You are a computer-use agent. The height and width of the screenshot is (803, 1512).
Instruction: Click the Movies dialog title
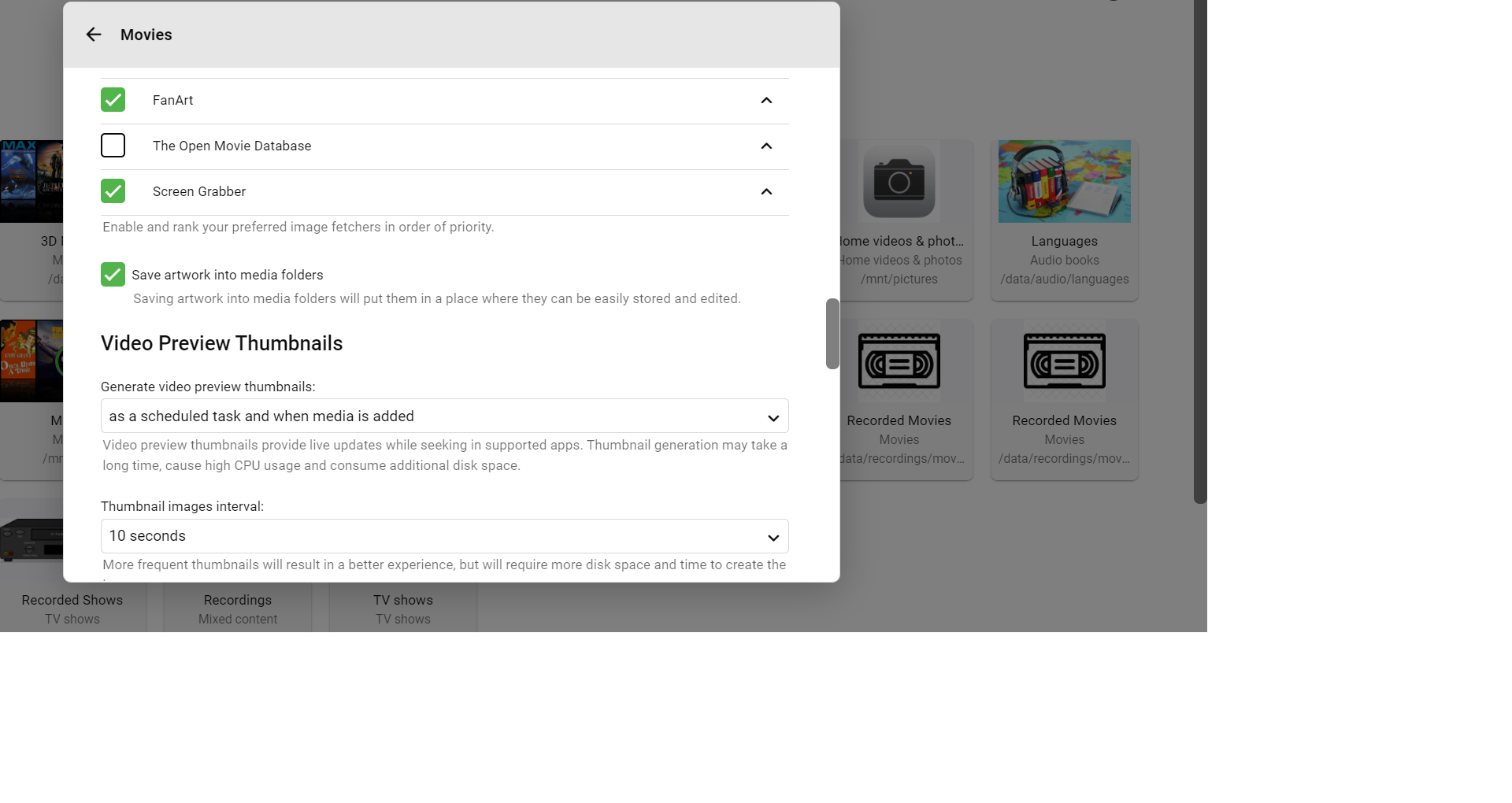146,35
